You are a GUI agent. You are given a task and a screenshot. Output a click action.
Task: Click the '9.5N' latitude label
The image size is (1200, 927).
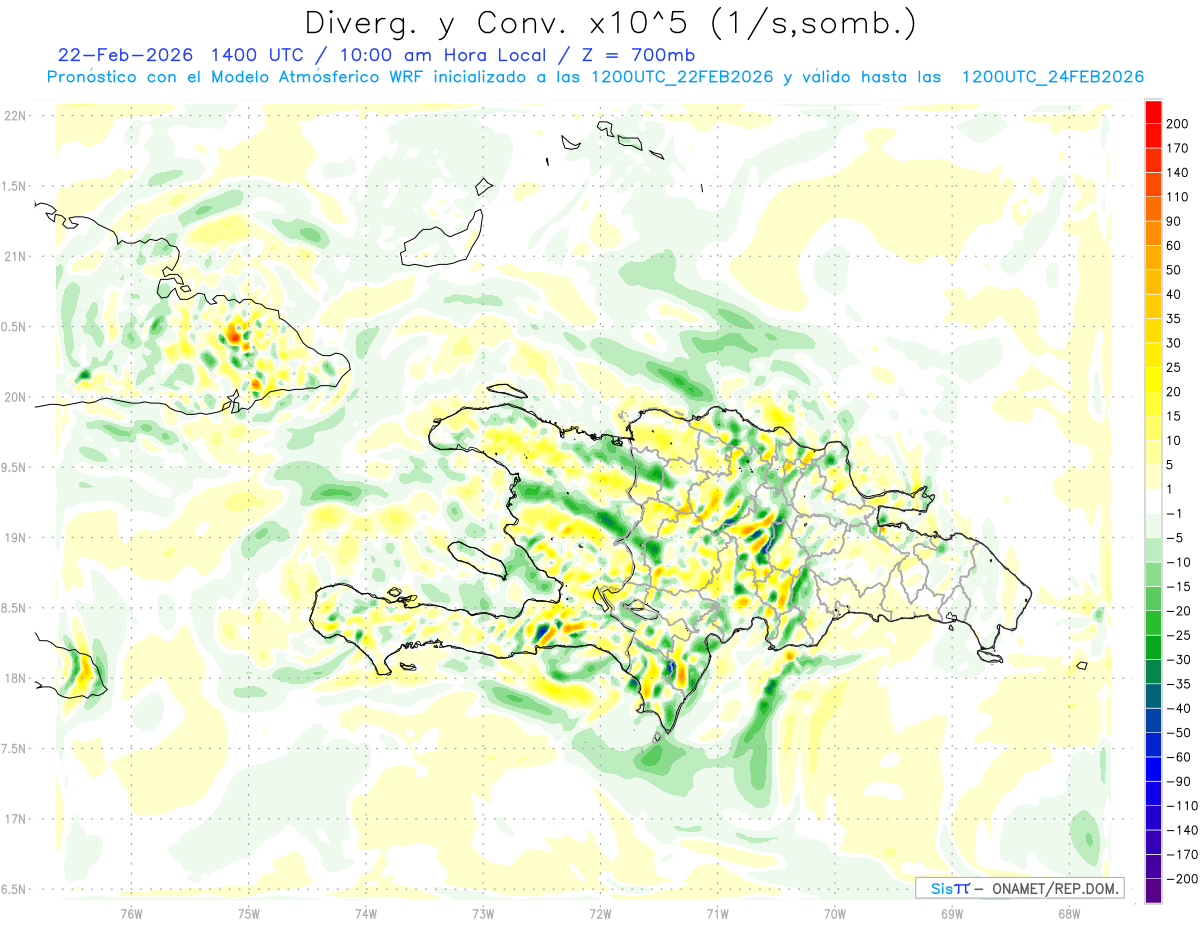[14, 467]
